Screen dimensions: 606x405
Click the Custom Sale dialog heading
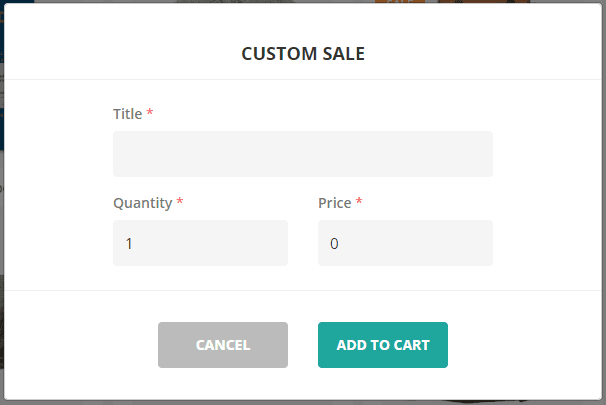tap(303, 54)
